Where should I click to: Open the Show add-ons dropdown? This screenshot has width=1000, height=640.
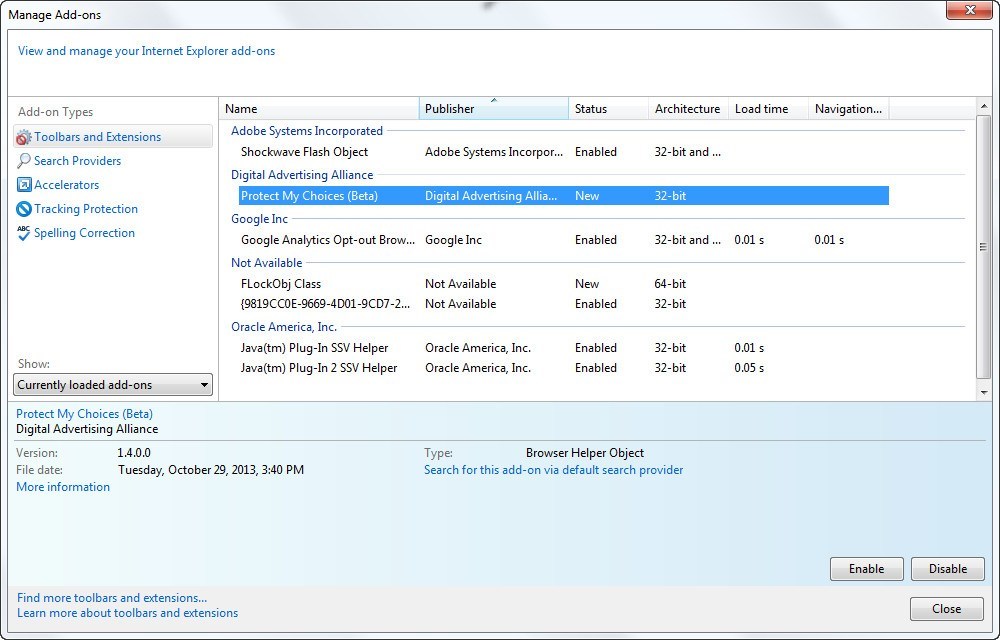click(x=113, y=385)
